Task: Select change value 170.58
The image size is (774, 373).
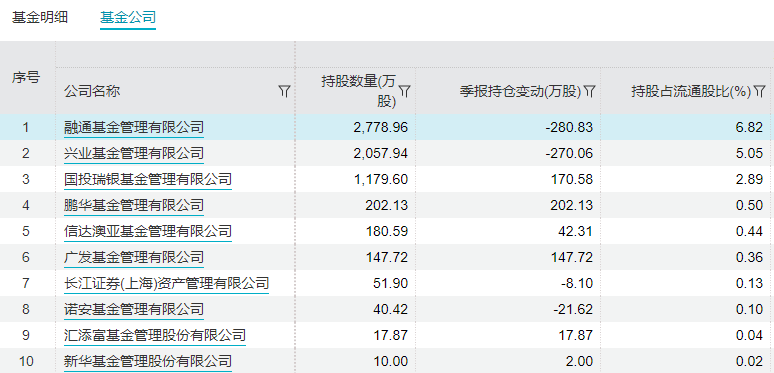Action: click(x=572, y=179)
